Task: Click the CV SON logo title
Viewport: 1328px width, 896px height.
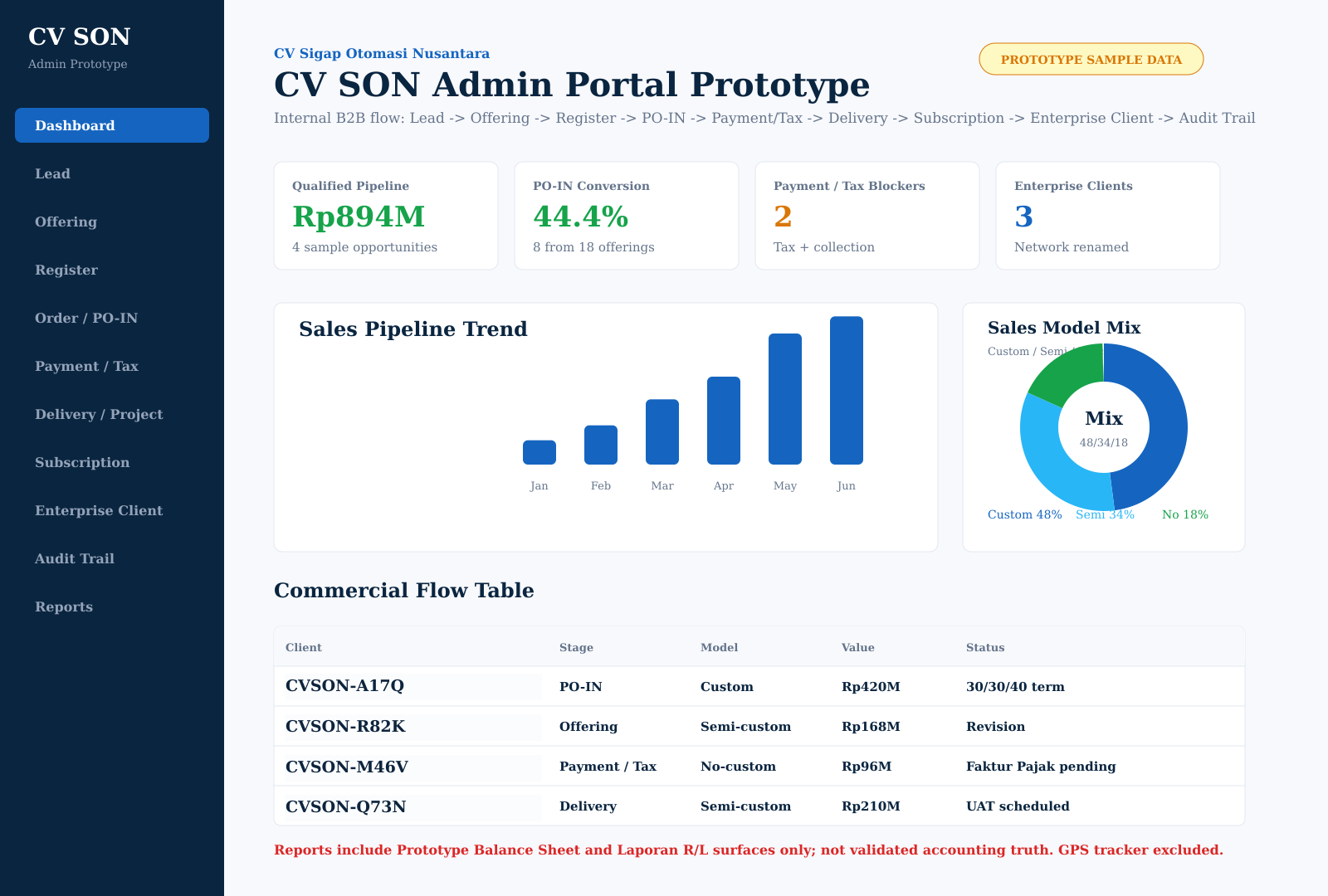Action: pos(79,37)
